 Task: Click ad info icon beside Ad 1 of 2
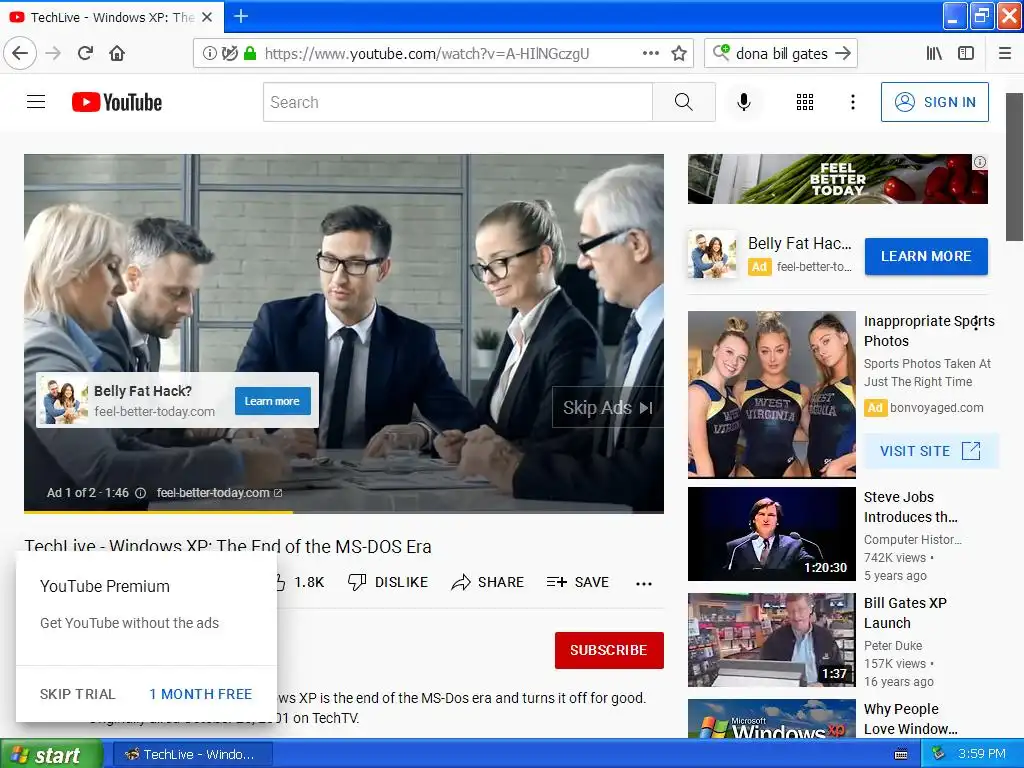(x=140, y=493)
